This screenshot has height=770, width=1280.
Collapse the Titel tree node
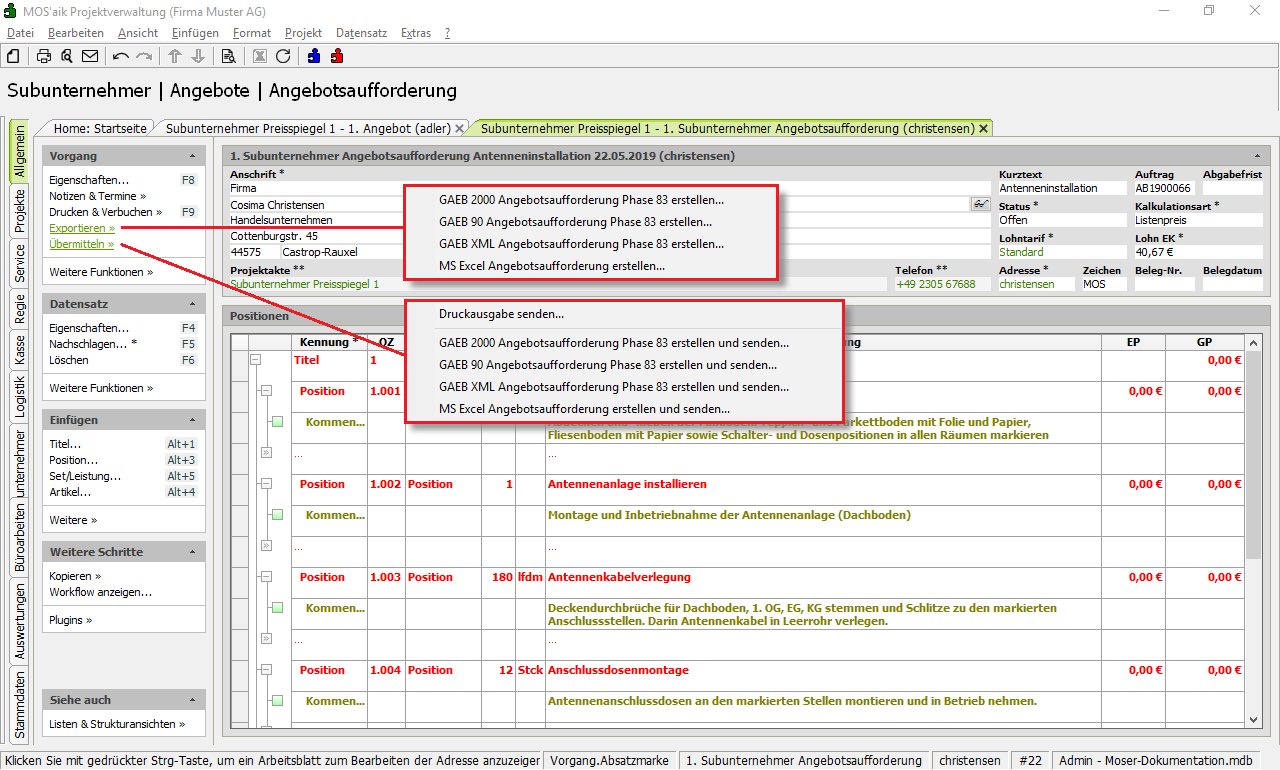(255, 360)
